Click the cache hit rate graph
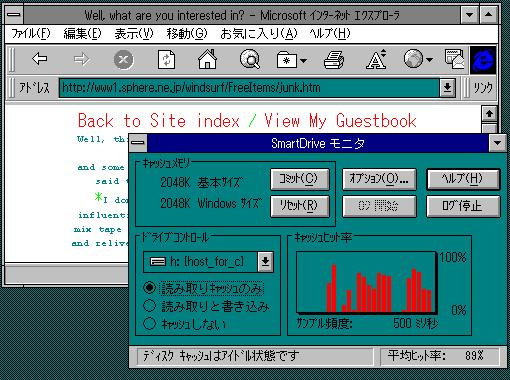 (366, 283)
